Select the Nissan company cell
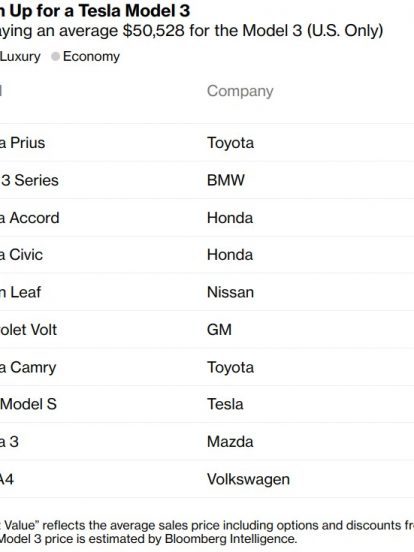The image size is (414, 552). click(x=230, y=293)
